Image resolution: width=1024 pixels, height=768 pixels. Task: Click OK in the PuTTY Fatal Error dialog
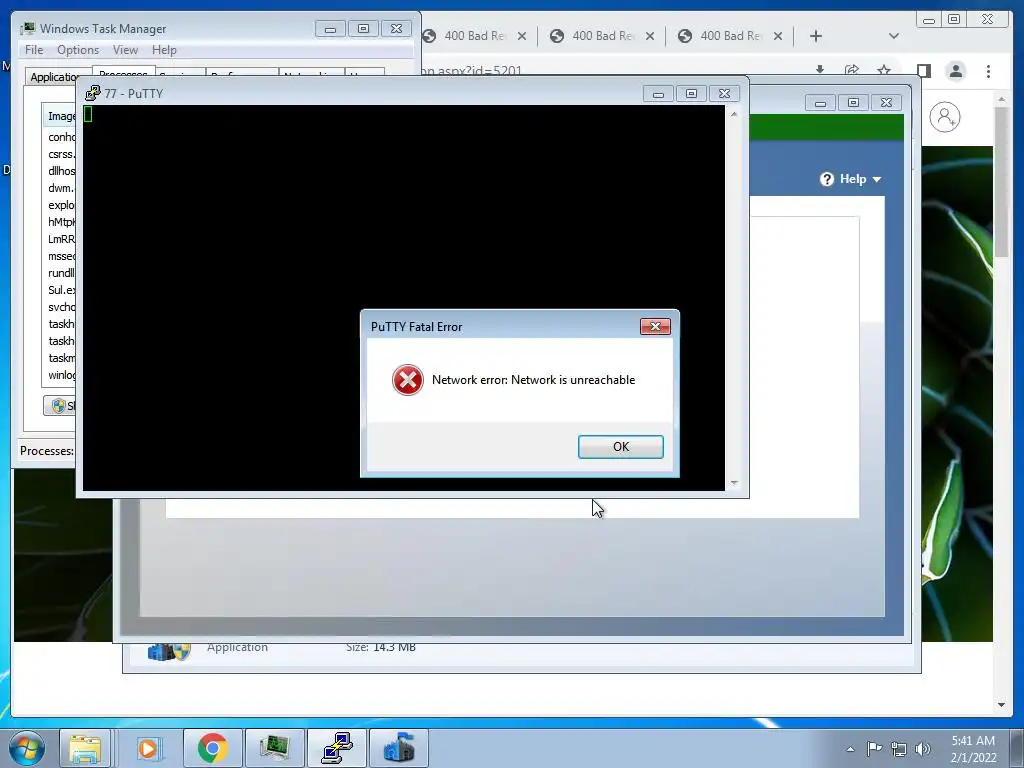pyautogui.click(x=620, y=447)
